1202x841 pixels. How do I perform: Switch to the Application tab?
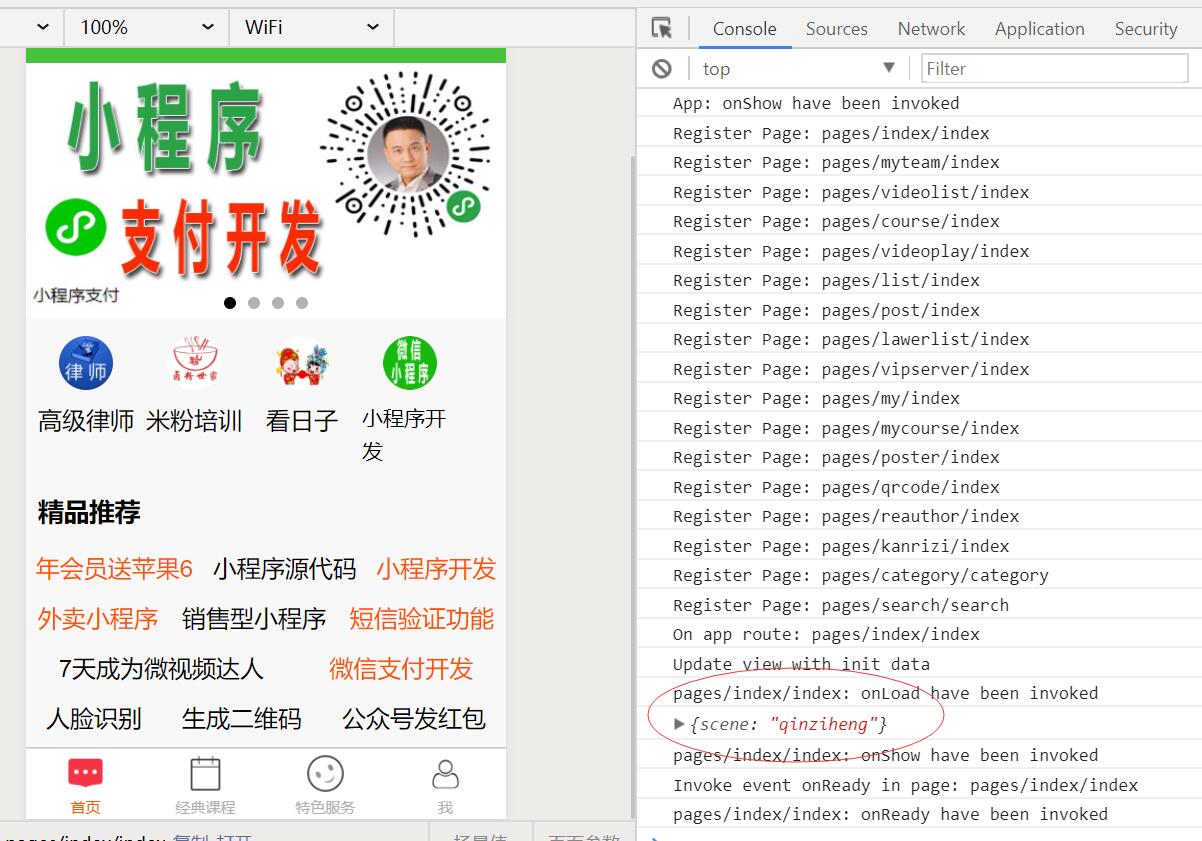1039,29
